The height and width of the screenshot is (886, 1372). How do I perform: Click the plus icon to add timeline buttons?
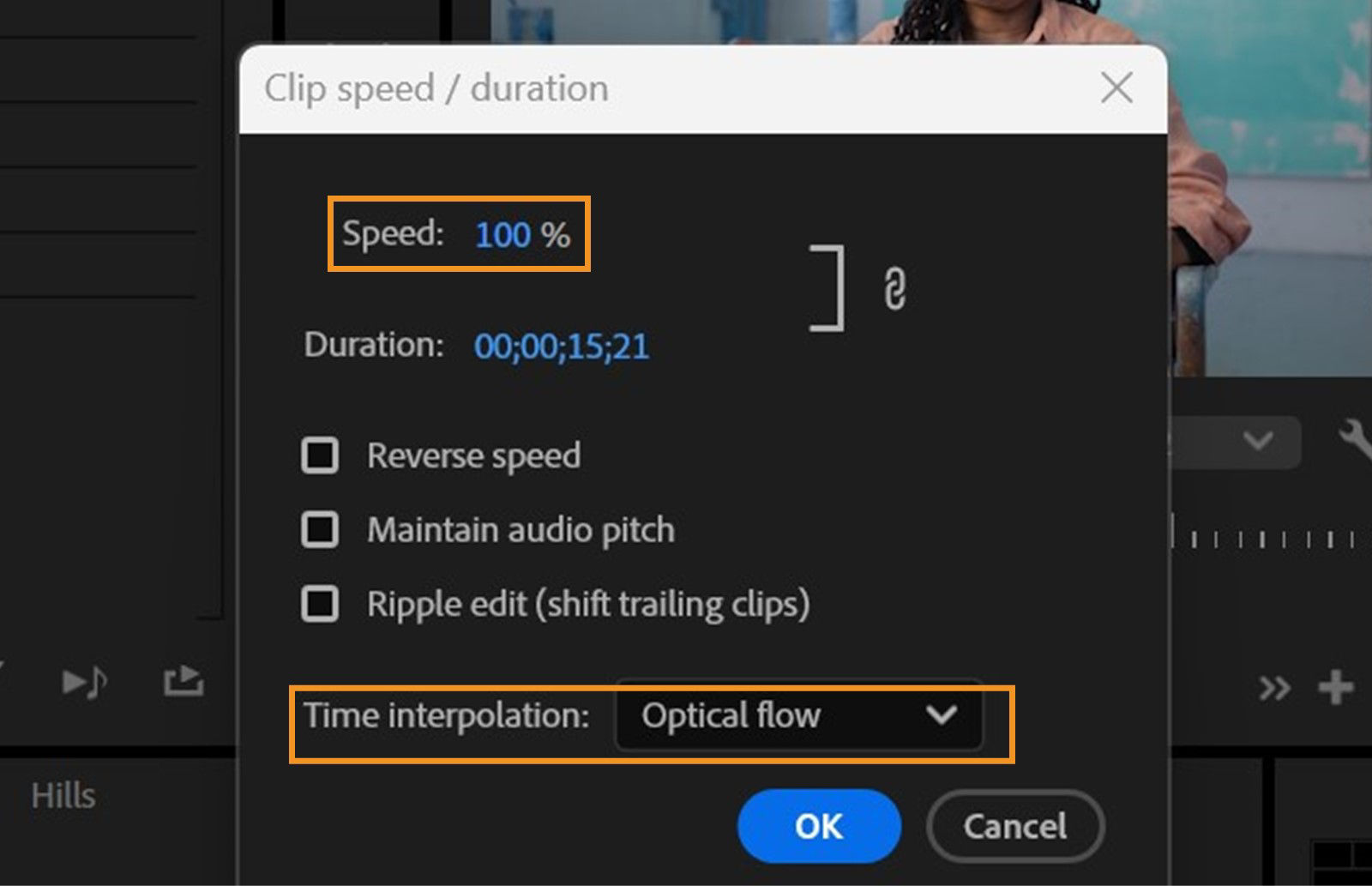pos(1334,686)
